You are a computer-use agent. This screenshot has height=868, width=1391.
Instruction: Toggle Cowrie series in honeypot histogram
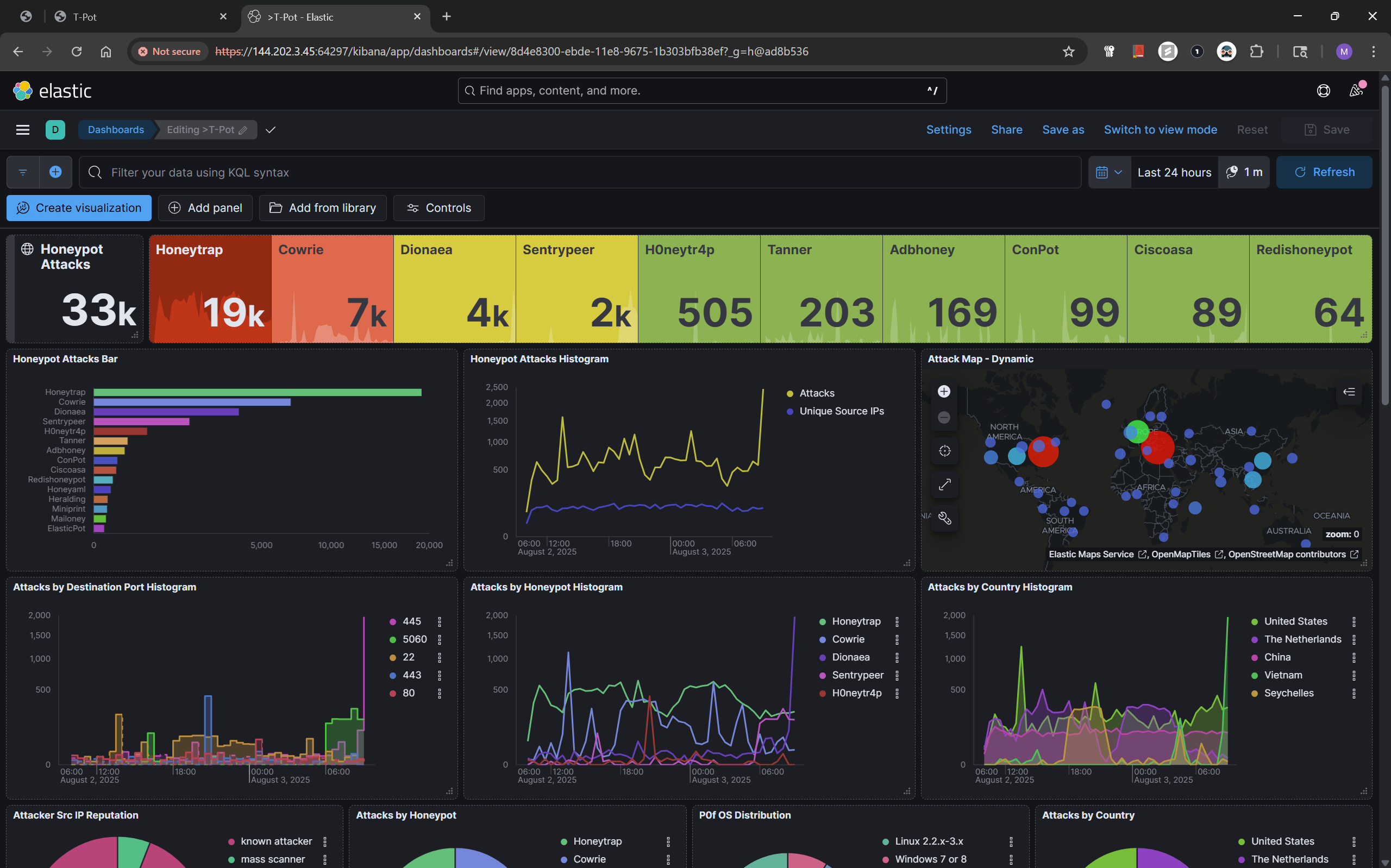click(848, 639)
